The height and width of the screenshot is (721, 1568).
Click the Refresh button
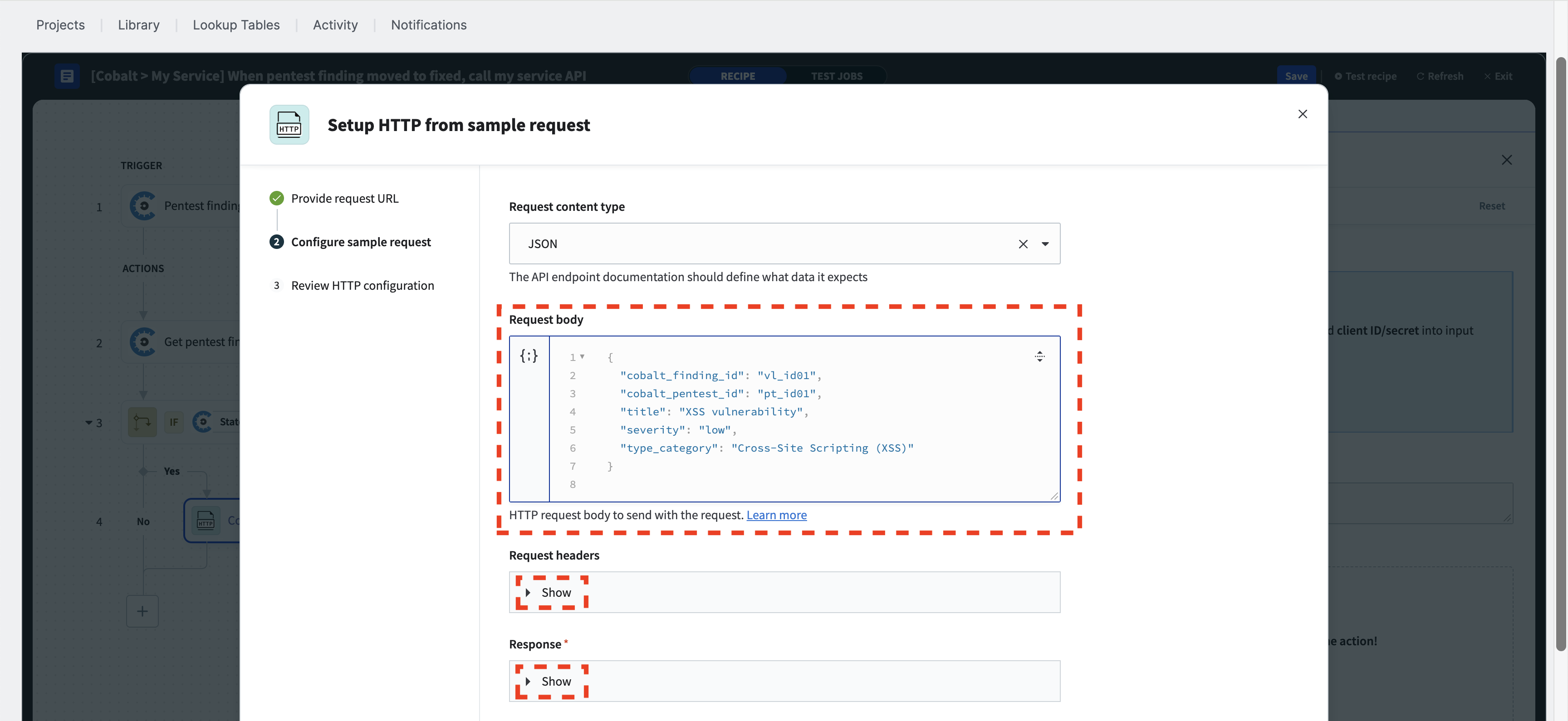[1440, 76]
